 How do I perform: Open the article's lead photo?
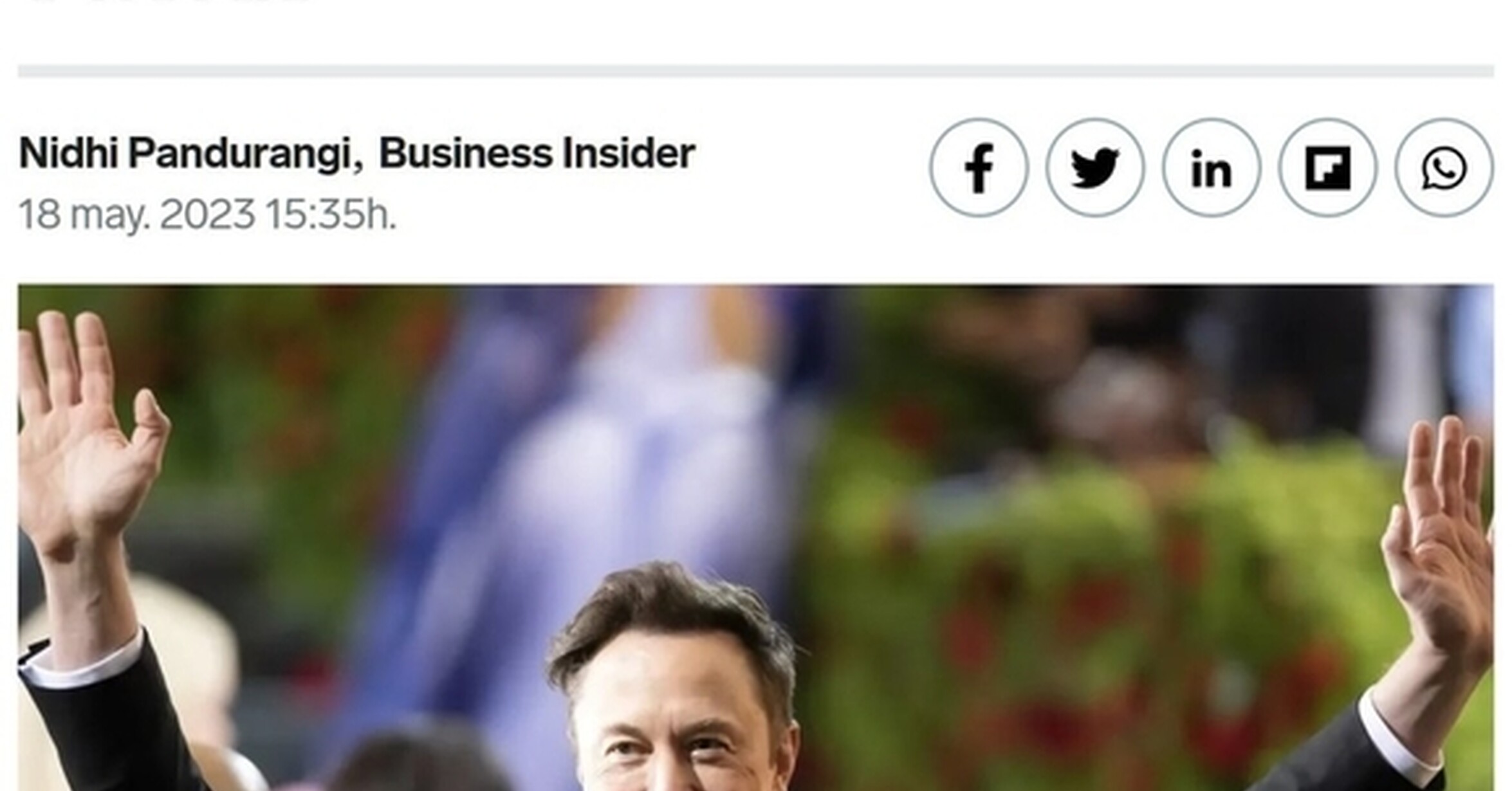[756, 538]
